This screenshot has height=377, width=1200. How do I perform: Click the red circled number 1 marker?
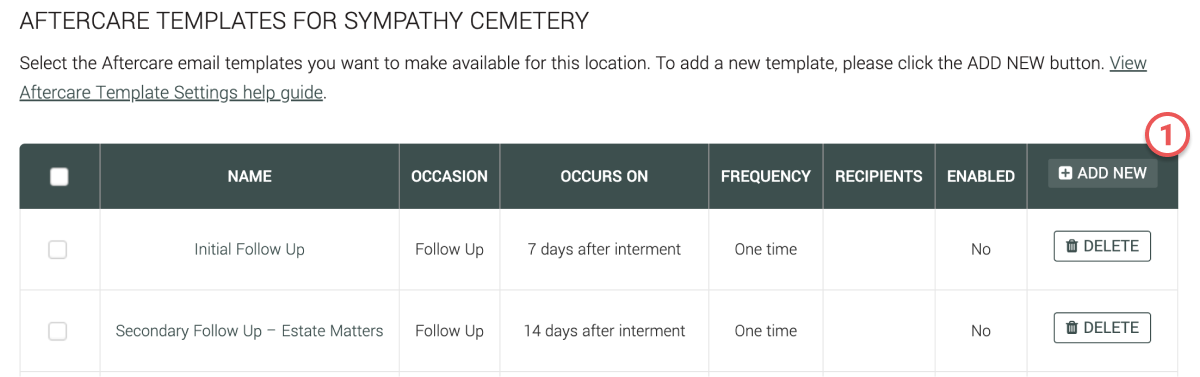1166,135
